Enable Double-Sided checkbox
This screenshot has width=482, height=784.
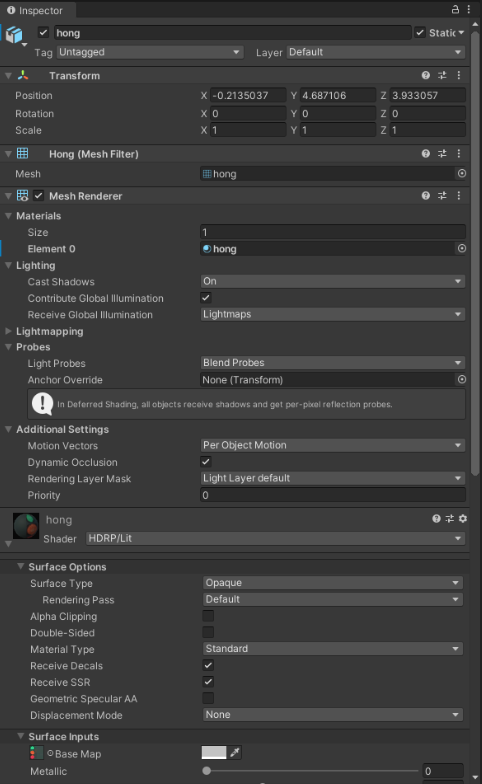(208, 632)
